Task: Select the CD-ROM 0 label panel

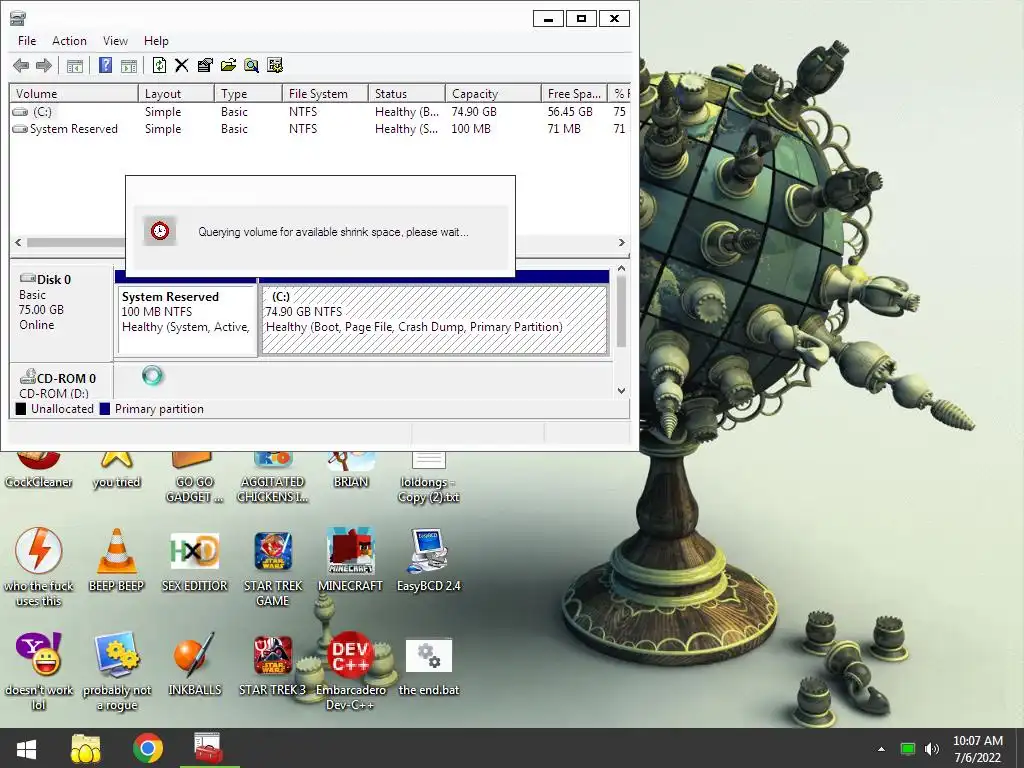Action: coord(61,383)
